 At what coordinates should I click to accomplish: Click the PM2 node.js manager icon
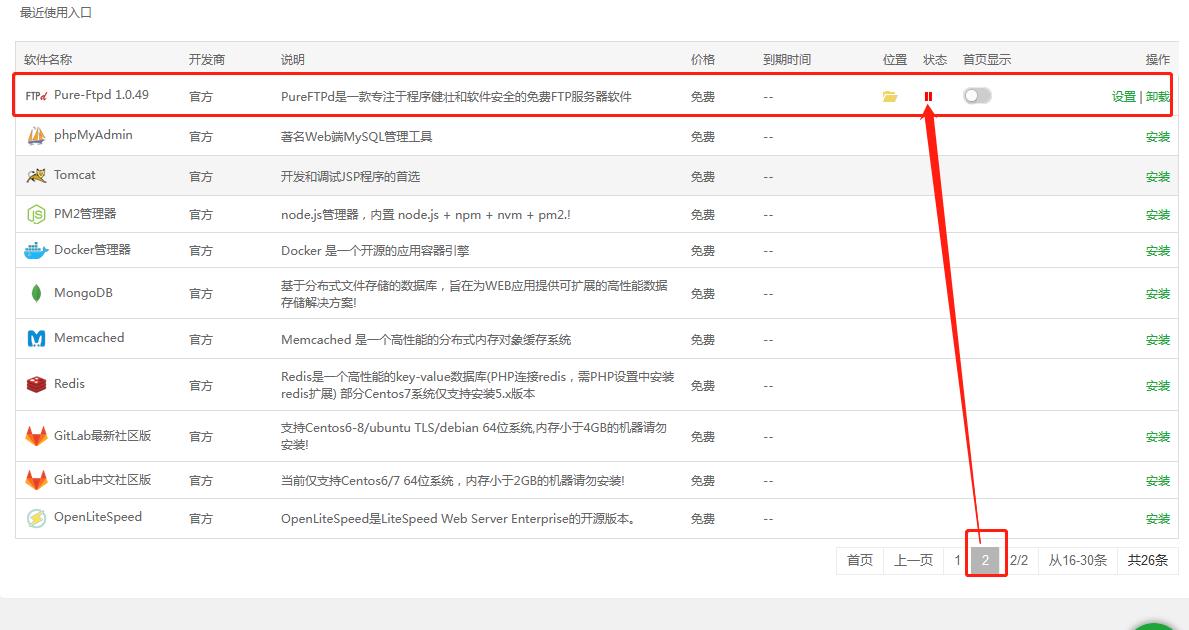pos(36,214)
